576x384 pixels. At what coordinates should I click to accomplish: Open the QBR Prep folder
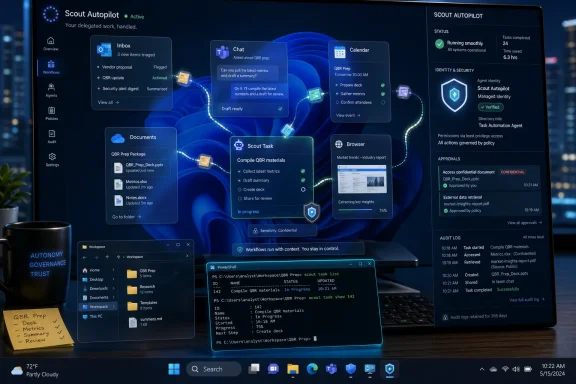click(141, 273)
